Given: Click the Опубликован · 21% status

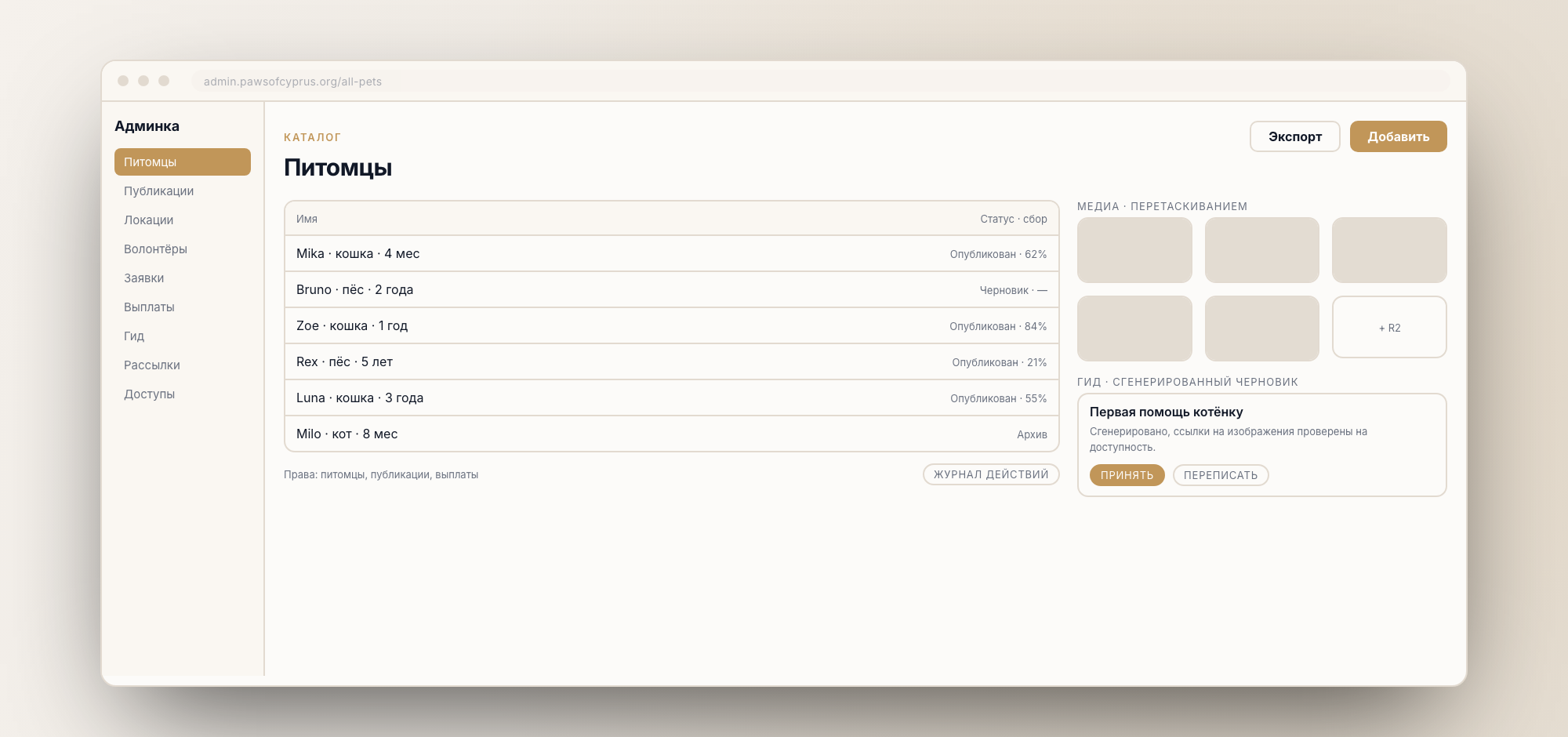Looking at the screenshot, I should (x=1000, y=362).
